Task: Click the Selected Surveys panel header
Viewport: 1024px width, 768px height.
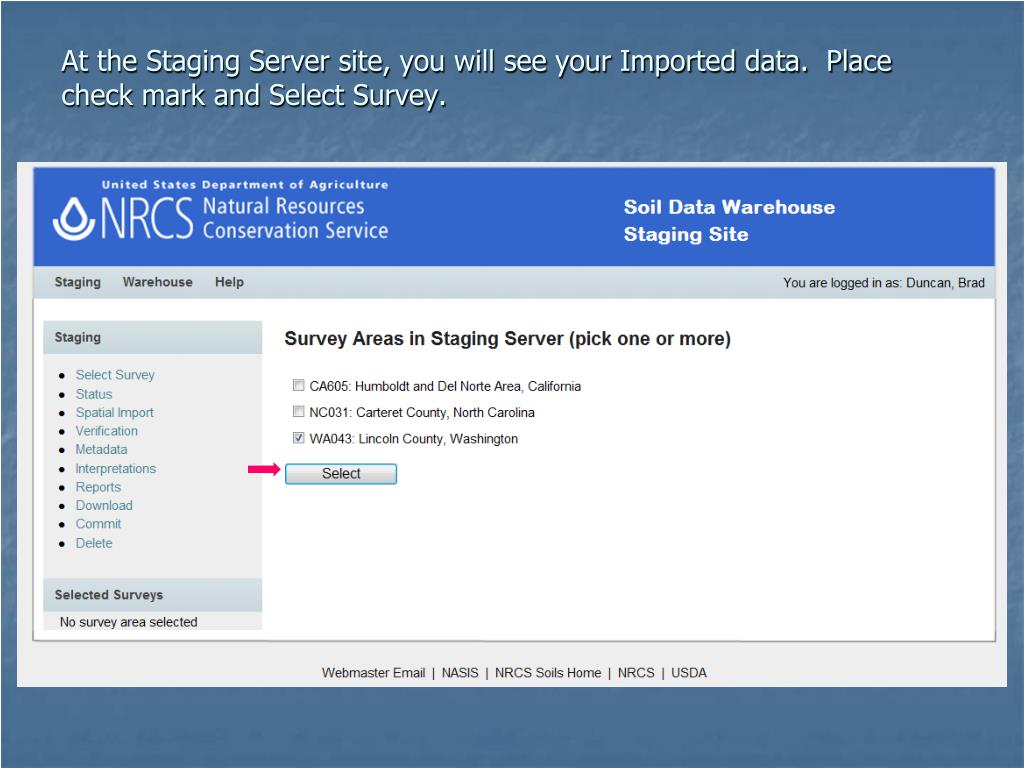Action: (x=153, y=595)
